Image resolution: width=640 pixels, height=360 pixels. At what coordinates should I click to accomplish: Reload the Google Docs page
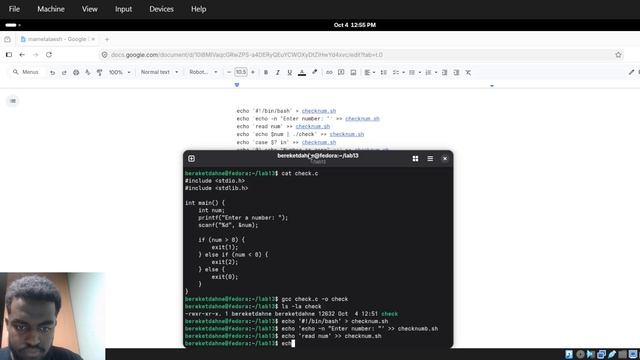49,55
